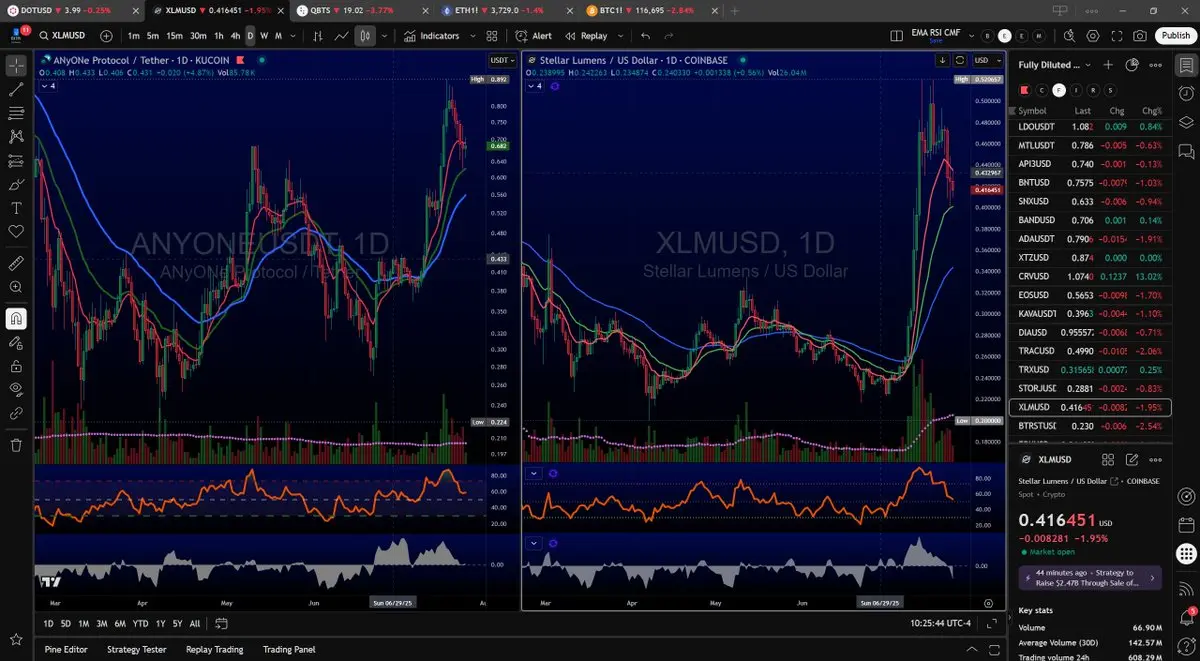Open the news headline about Strategy raising $2.47B

(1089, 577)
